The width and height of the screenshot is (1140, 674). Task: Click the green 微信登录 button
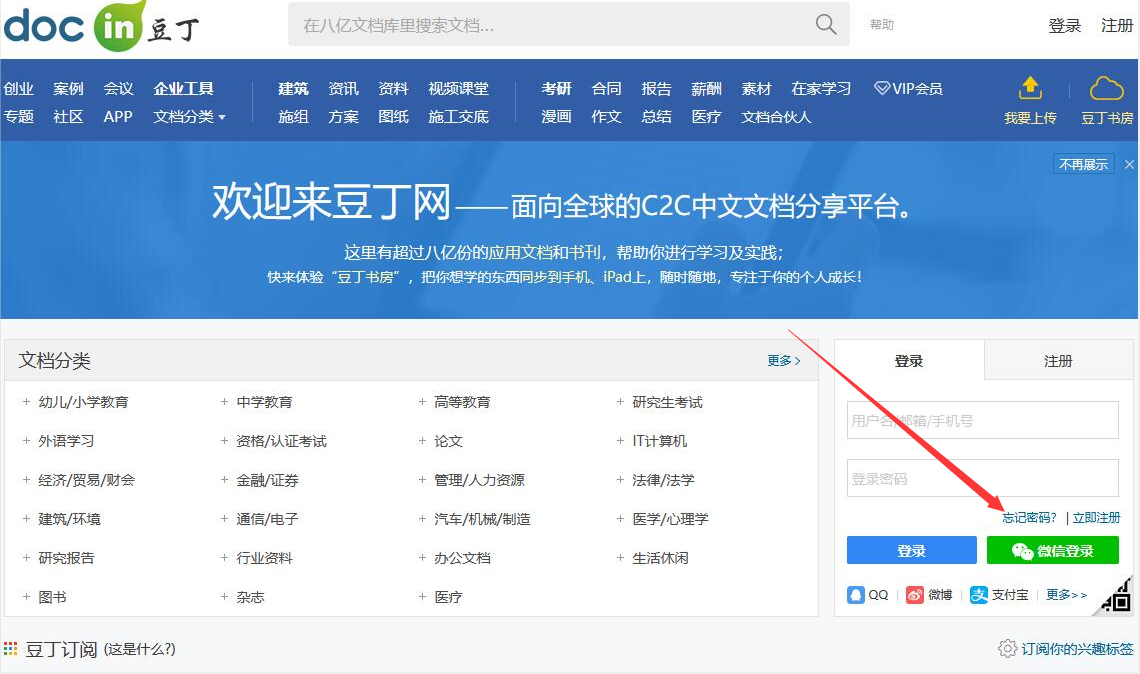[x=1053, y=550]
